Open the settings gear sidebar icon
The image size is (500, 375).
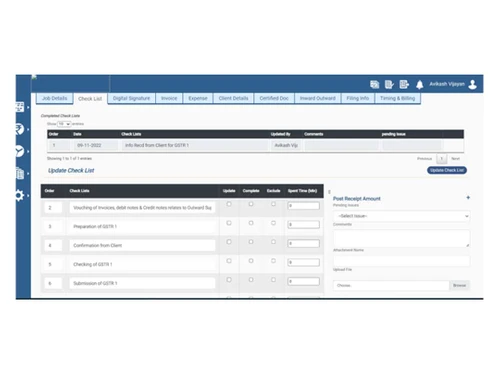[x=20, y=195]
